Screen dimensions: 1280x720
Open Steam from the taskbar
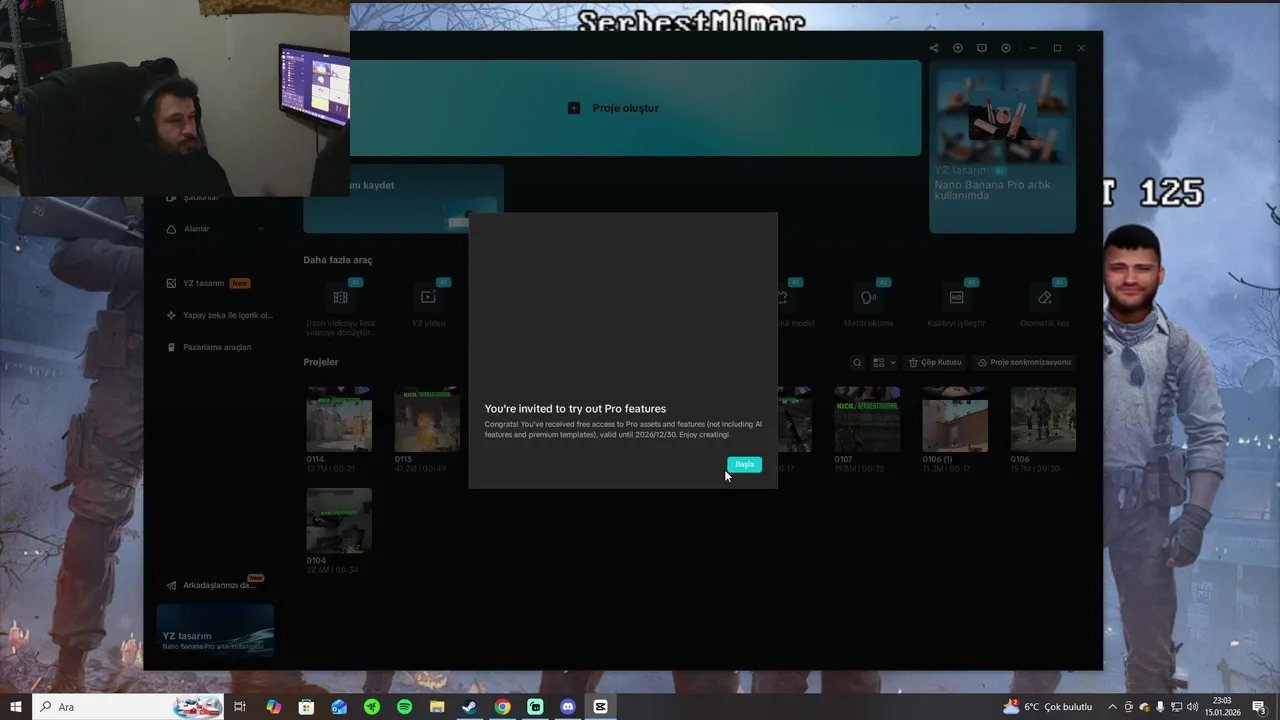(469, 707)
